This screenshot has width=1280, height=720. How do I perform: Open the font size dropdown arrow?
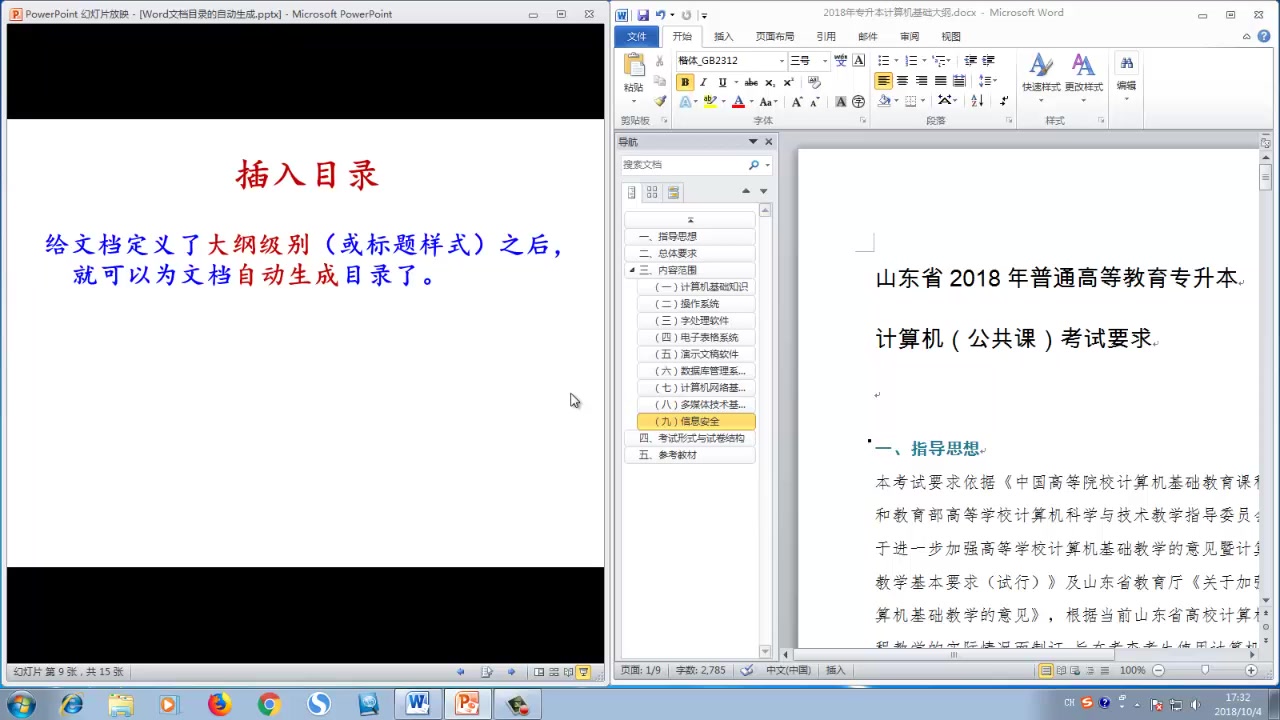[825, 61]
